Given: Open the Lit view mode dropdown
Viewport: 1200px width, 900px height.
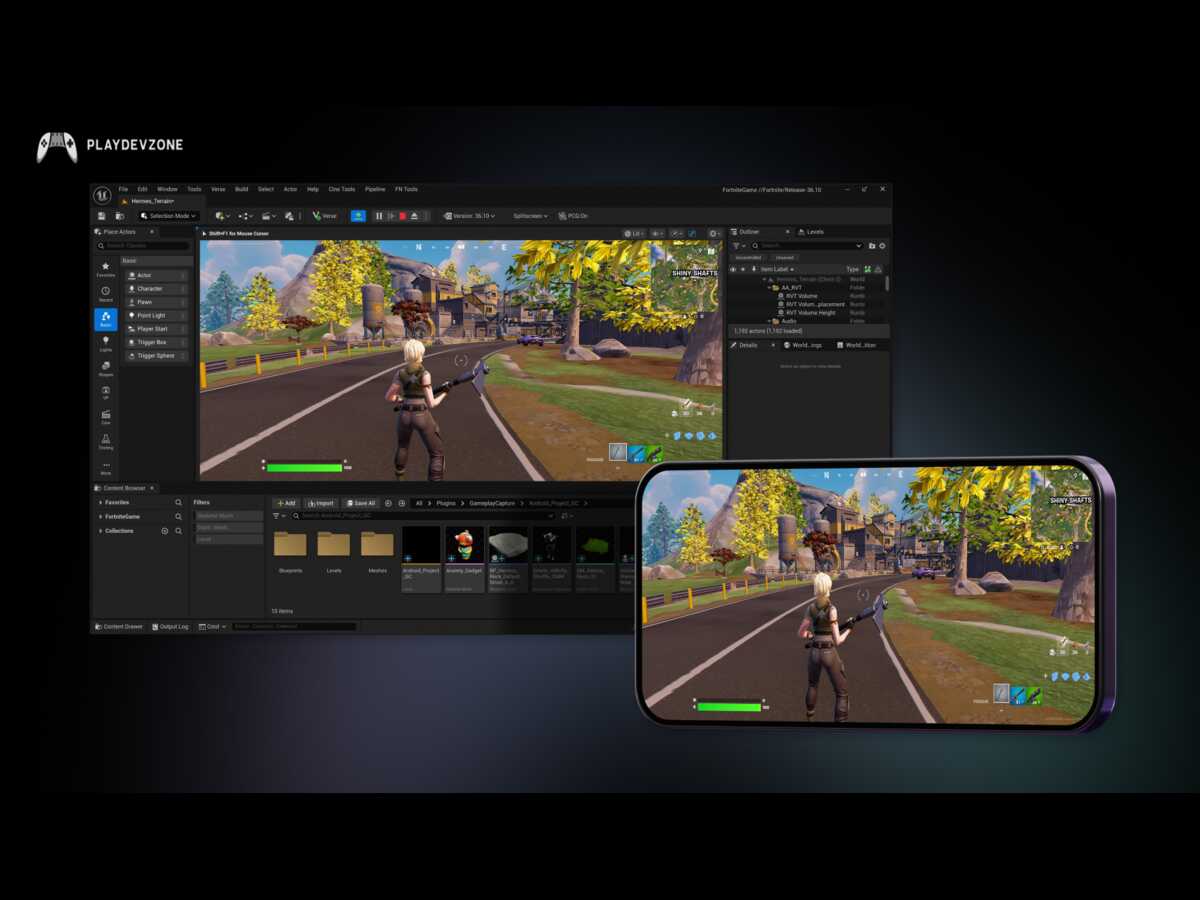Looking at the screenshot, I should (x=633, y=234).
